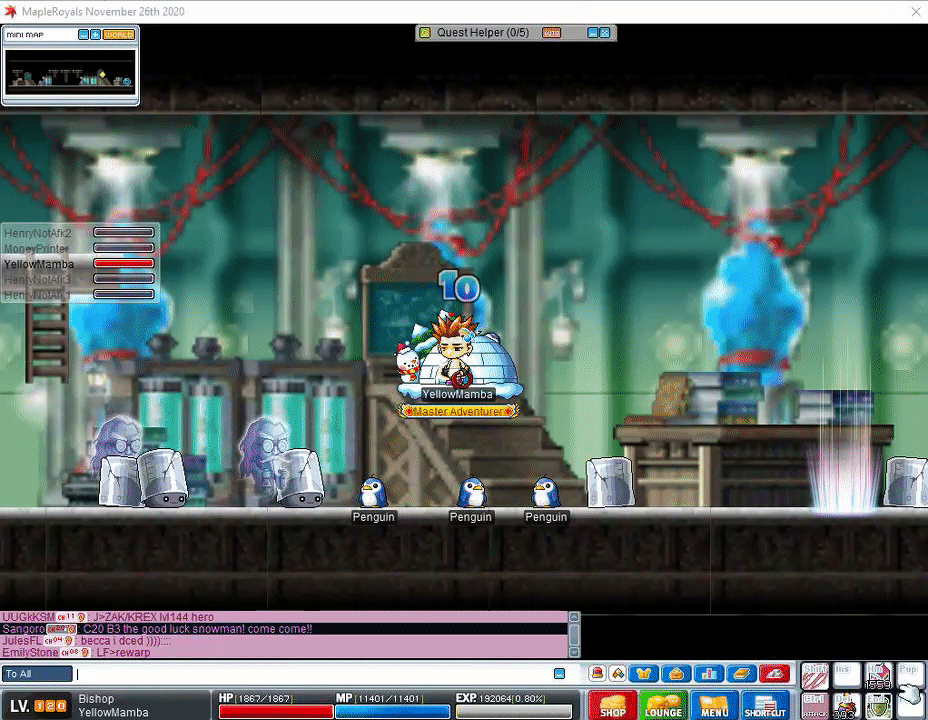Click the Bishop job label
The width and height of the screenshot is (928, 720).
[96, 699]
